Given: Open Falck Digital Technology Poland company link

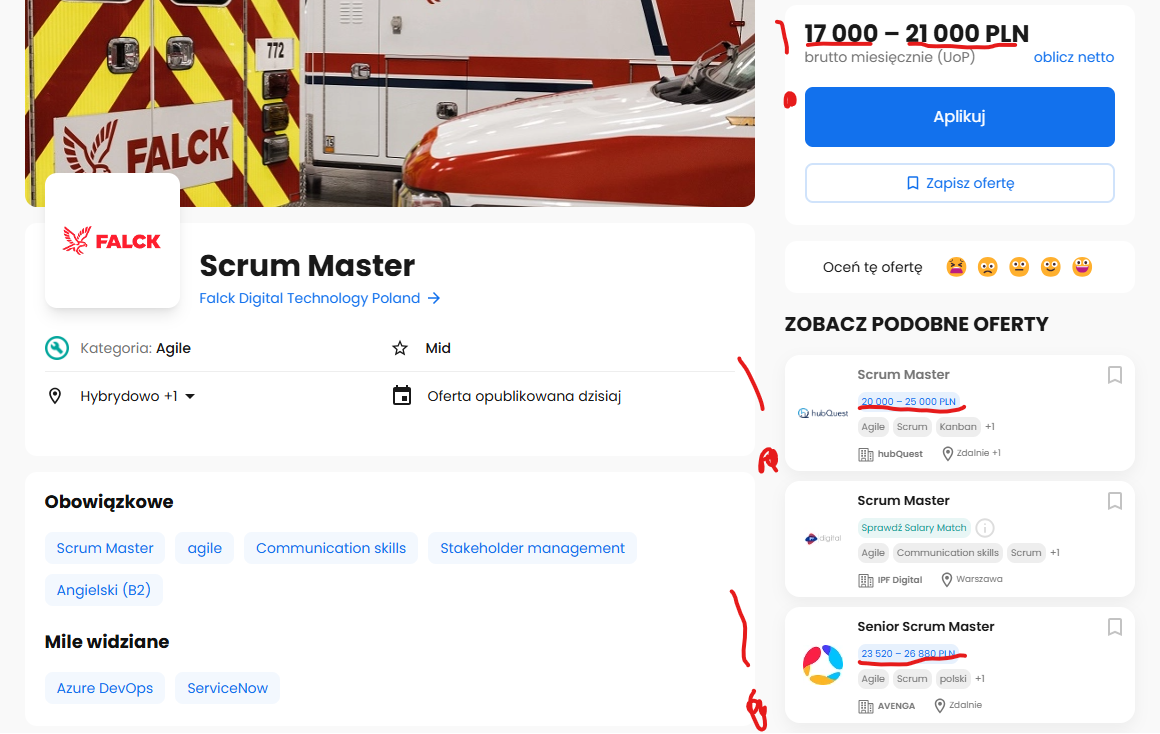Looking at the screenshot, I should [x=319, y=298].
